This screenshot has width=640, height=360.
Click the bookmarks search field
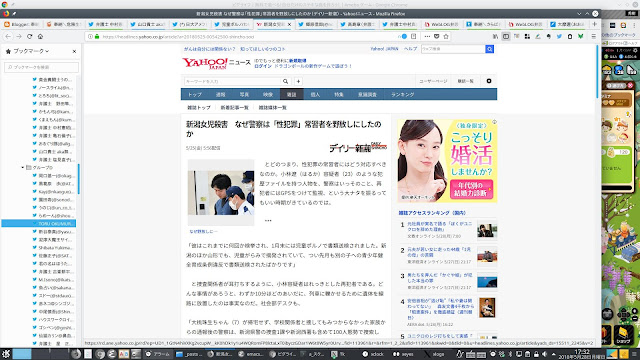pos(41,67)
